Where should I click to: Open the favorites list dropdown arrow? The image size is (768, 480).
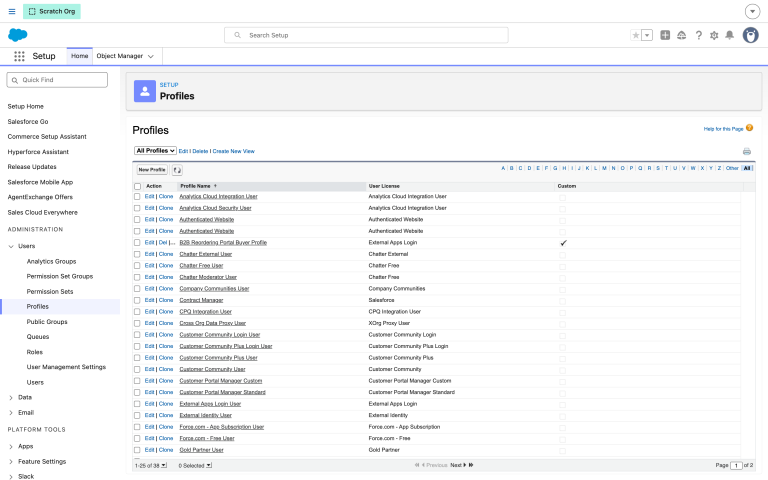pyautogui.click(x=647, y=35)
